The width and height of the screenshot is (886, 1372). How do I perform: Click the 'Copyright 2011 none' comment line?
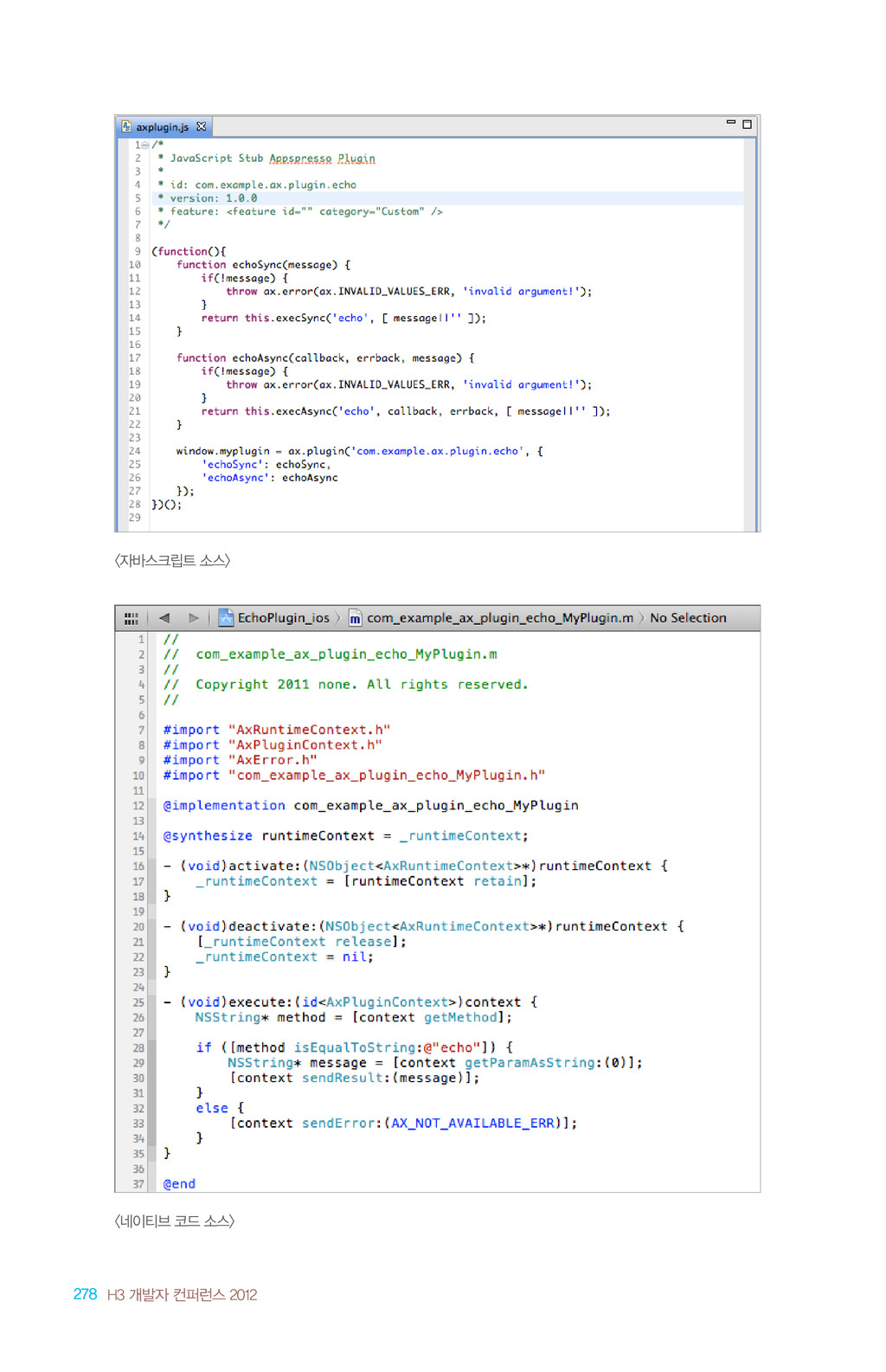tap(345, 685)
